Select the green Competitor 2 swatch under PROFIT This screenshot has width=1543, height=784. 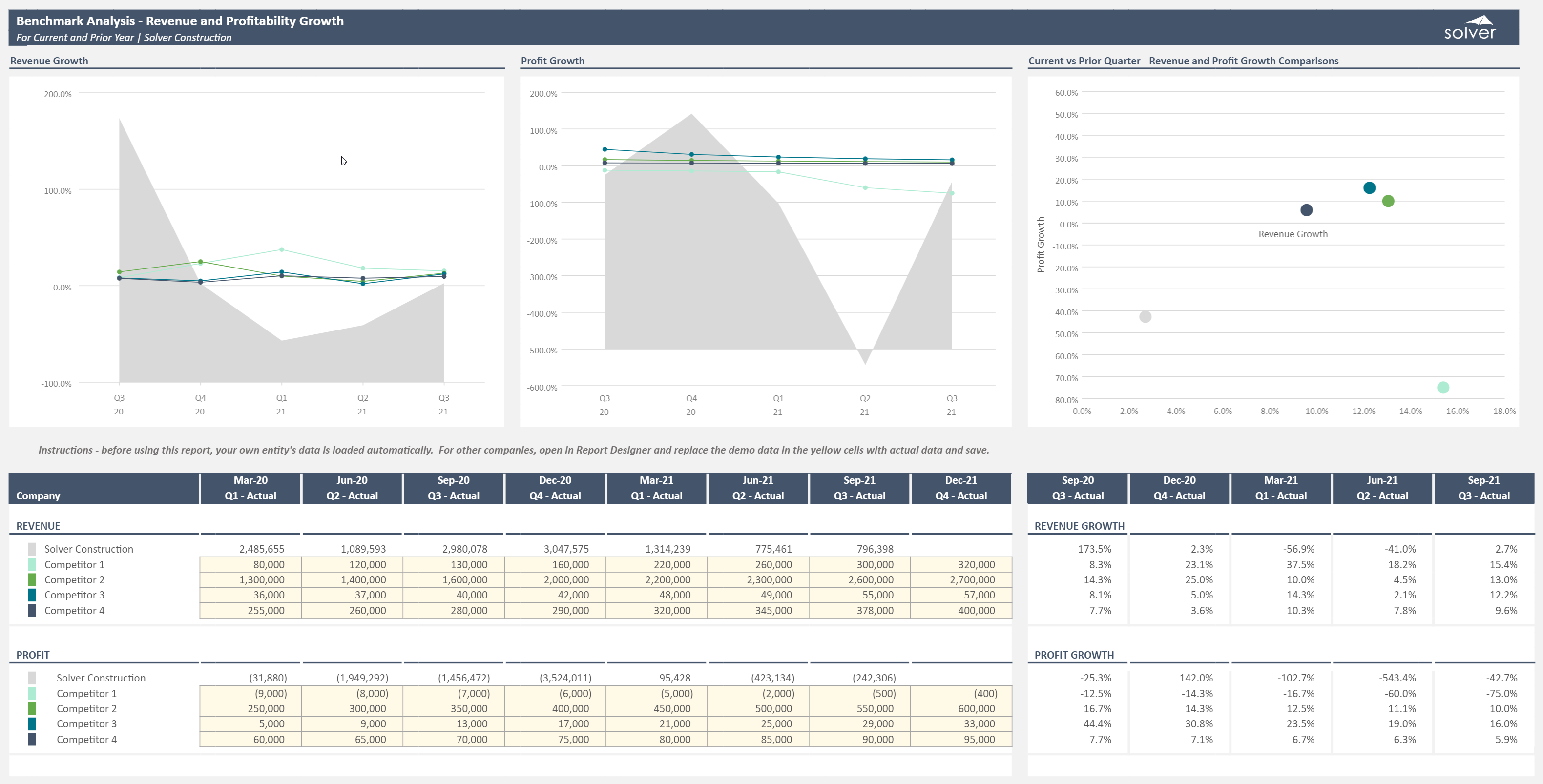point(32,708)
